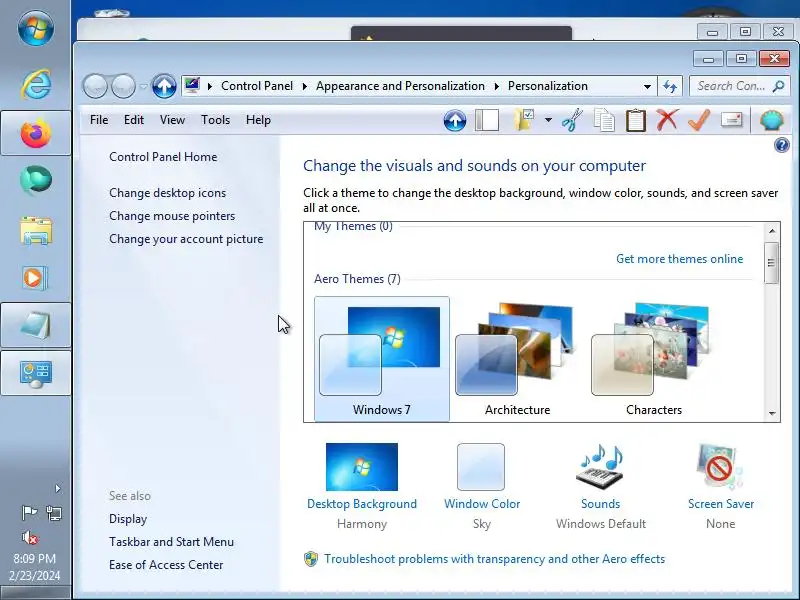
Task: Click the envelope mail icon in the toolbar
Action: tap(732, 120)
